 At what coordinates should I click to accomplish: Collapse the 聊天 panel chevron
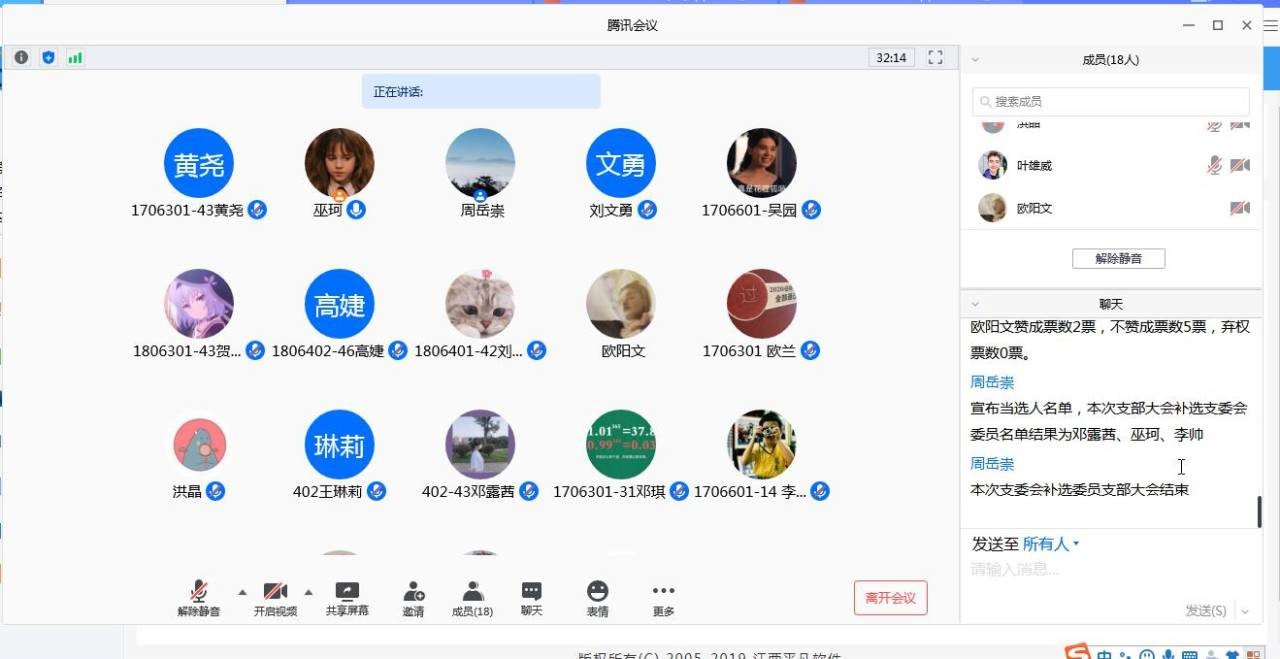click(975, 302)
